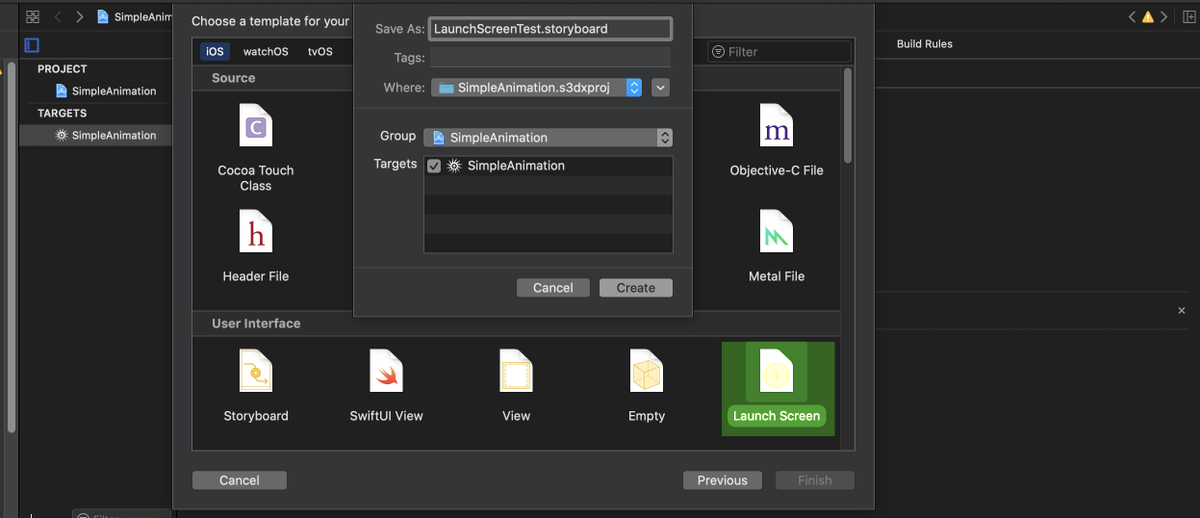
Task: Select the Cocoa Touch Class template icon
Action: (256, 127)
